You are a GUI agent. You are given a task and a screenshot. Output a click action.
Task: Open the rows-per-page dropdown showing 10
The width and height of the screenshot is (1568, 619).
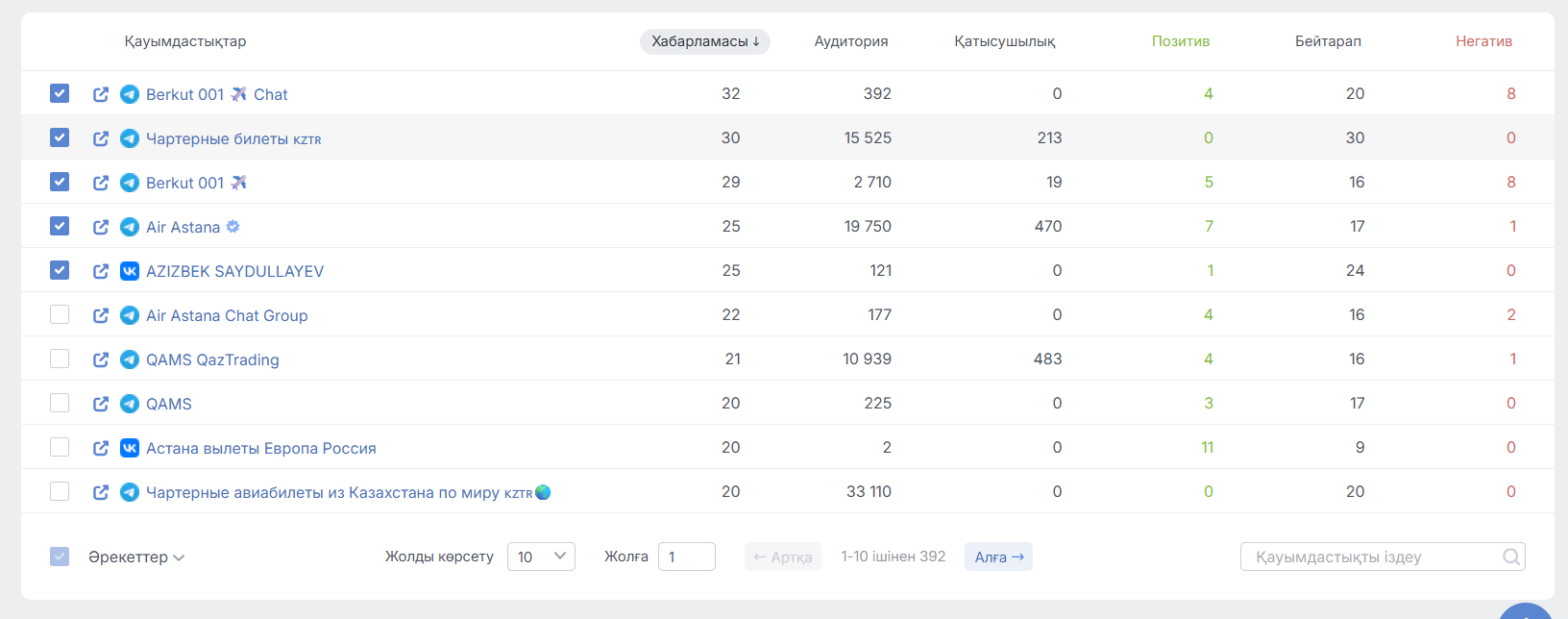[541, 557]
